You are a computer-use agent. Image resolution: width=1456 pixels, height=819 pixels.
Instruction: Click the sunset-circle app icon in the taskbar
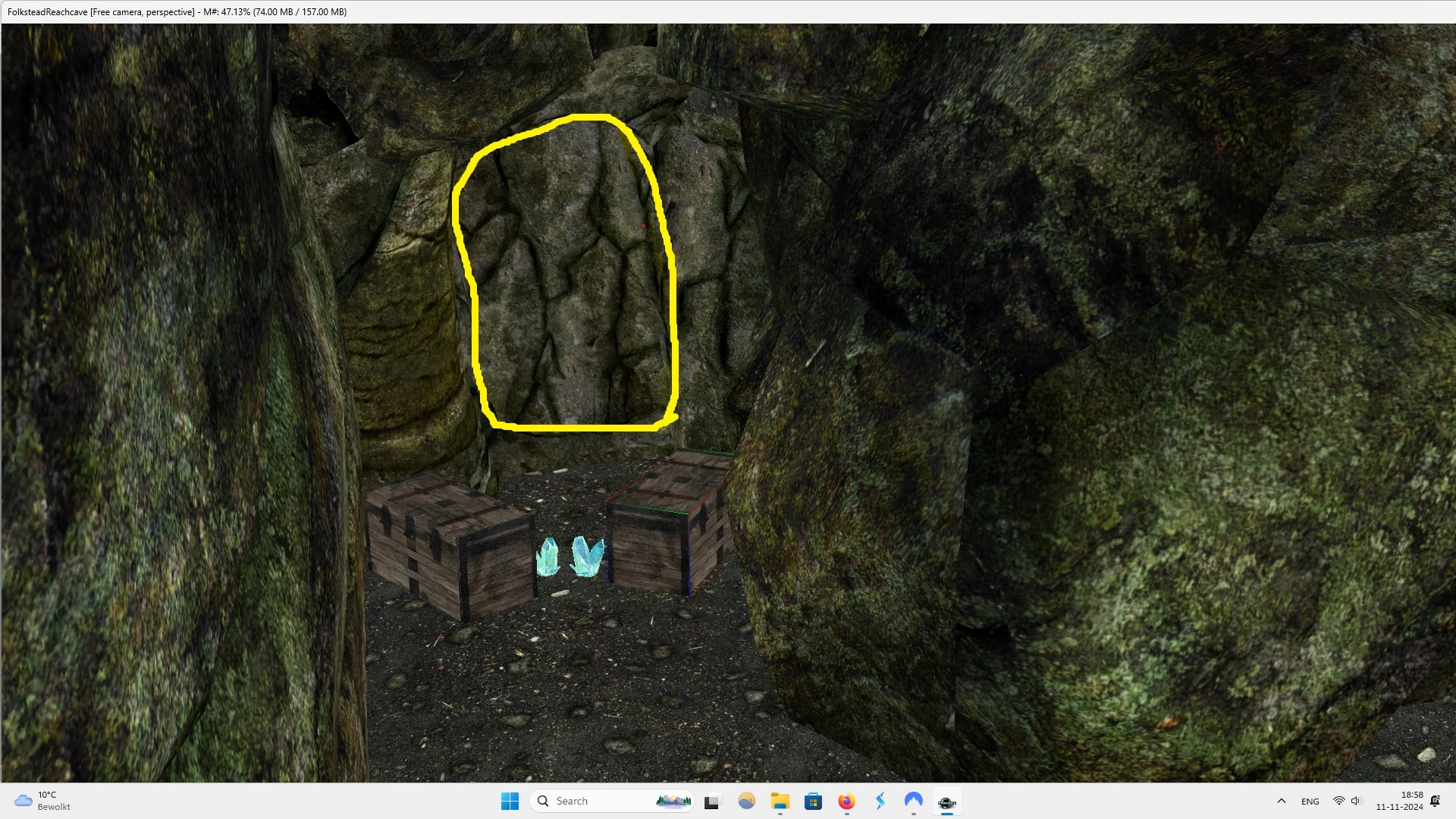tap(747, 801)
